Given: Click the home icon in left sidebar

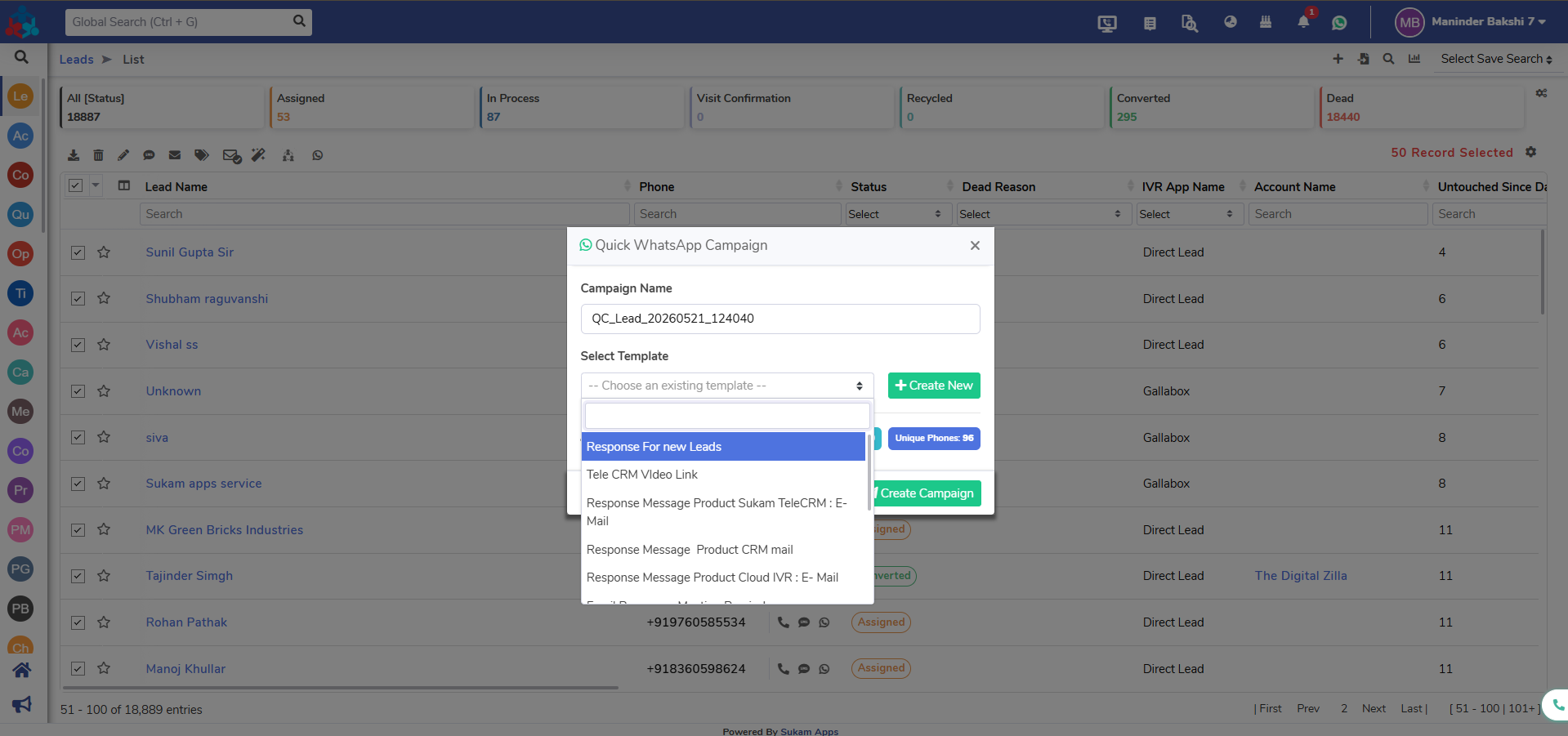Looking at the screenshot, I should coord(22,670).
